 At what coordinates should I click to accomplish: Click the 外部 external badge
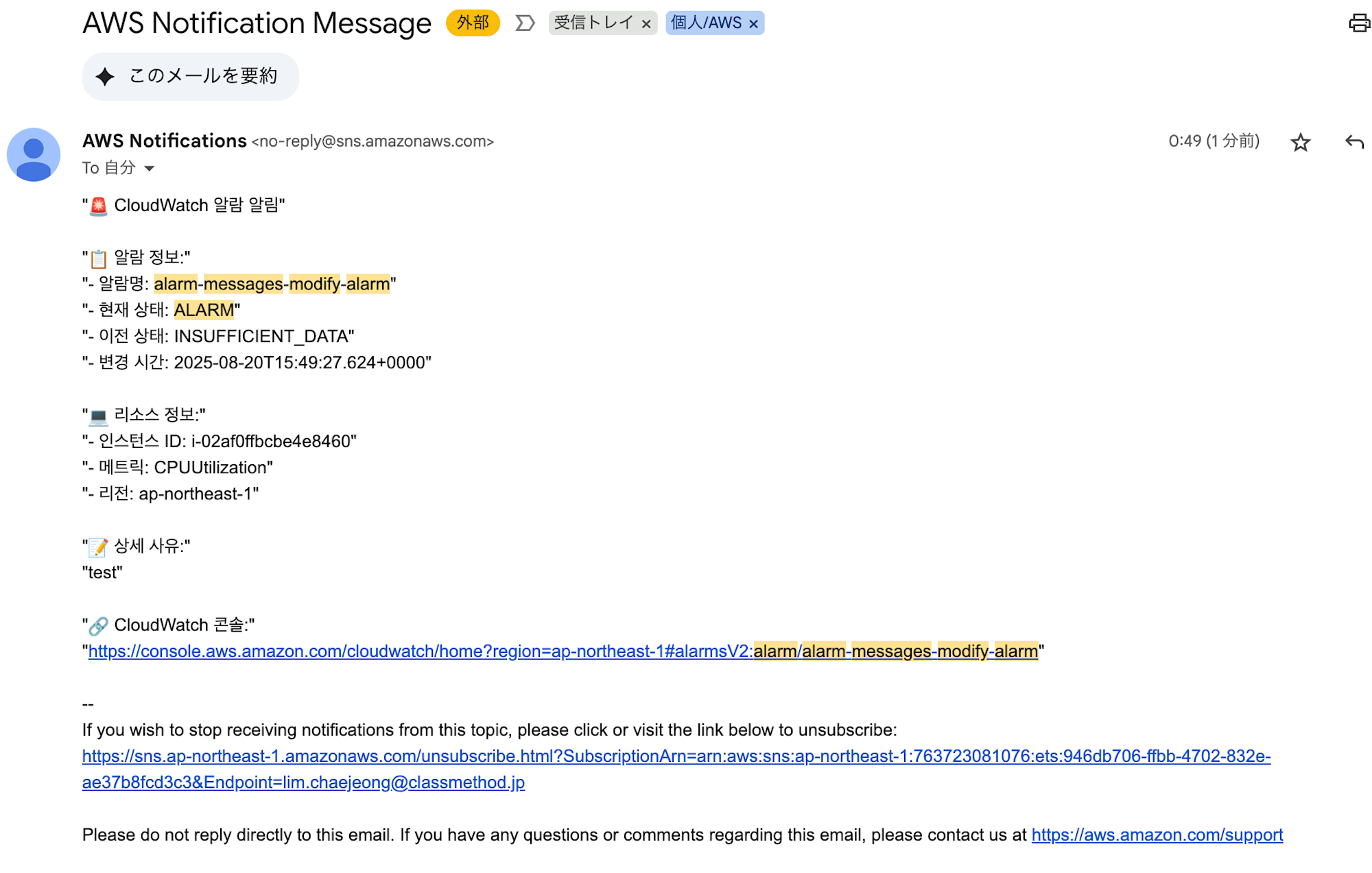tap(473, 23)
